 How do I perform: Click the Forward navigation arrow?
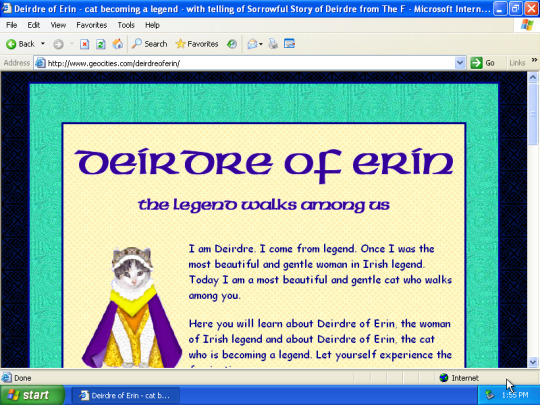tap(58, 44)
